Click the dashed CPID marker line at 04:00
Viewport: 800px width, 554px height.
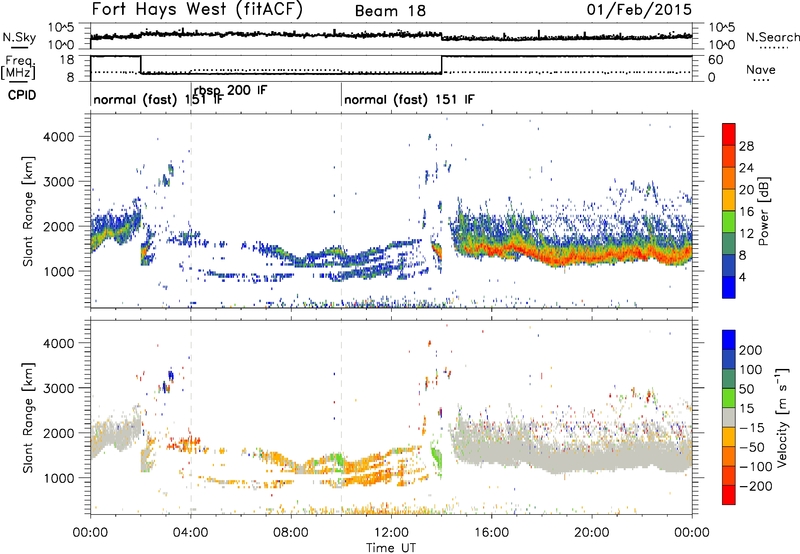coord(191,211)
